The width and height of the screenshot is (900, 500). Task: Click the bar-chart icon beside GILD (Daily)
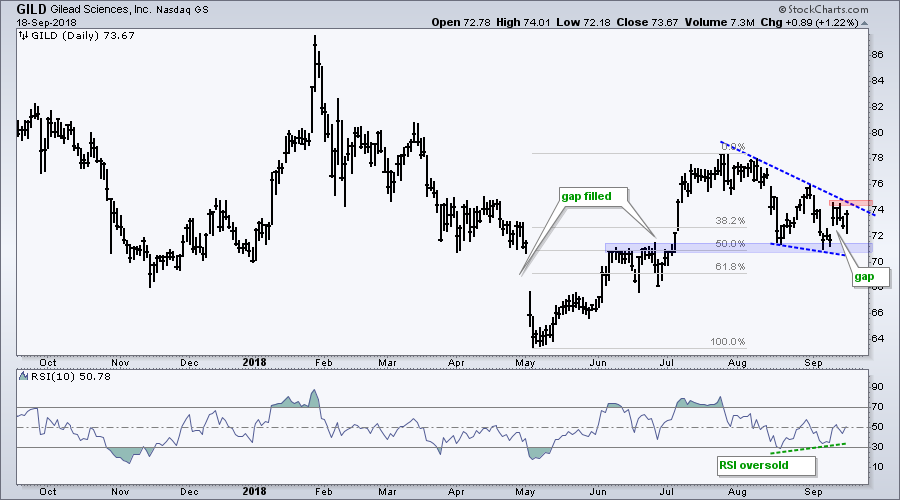(24, 36)
